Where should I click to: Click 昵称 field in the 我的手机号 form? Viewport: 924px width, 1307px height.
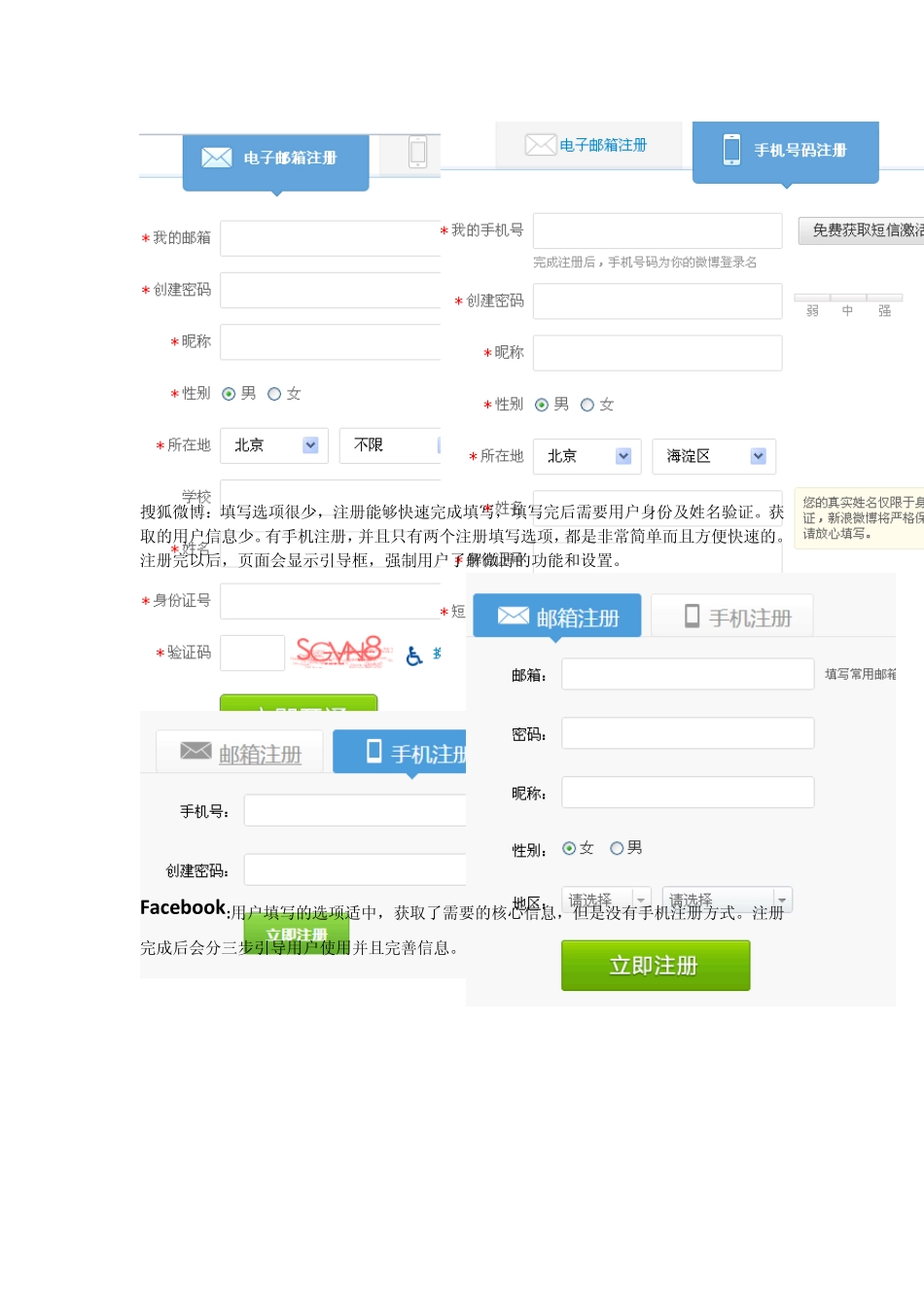657,353
